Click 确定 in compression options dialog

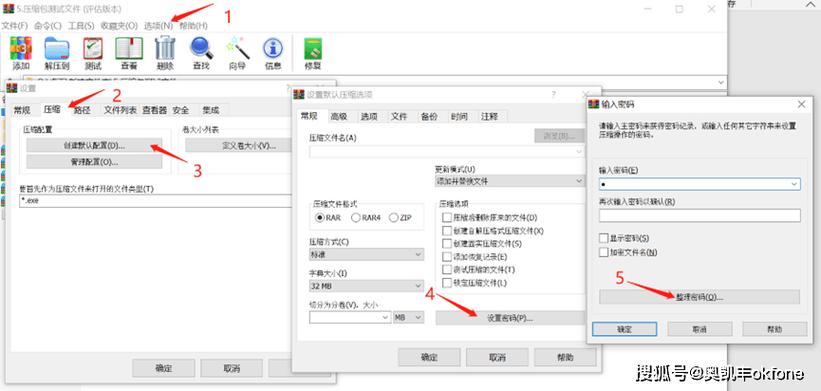point(429,358)
